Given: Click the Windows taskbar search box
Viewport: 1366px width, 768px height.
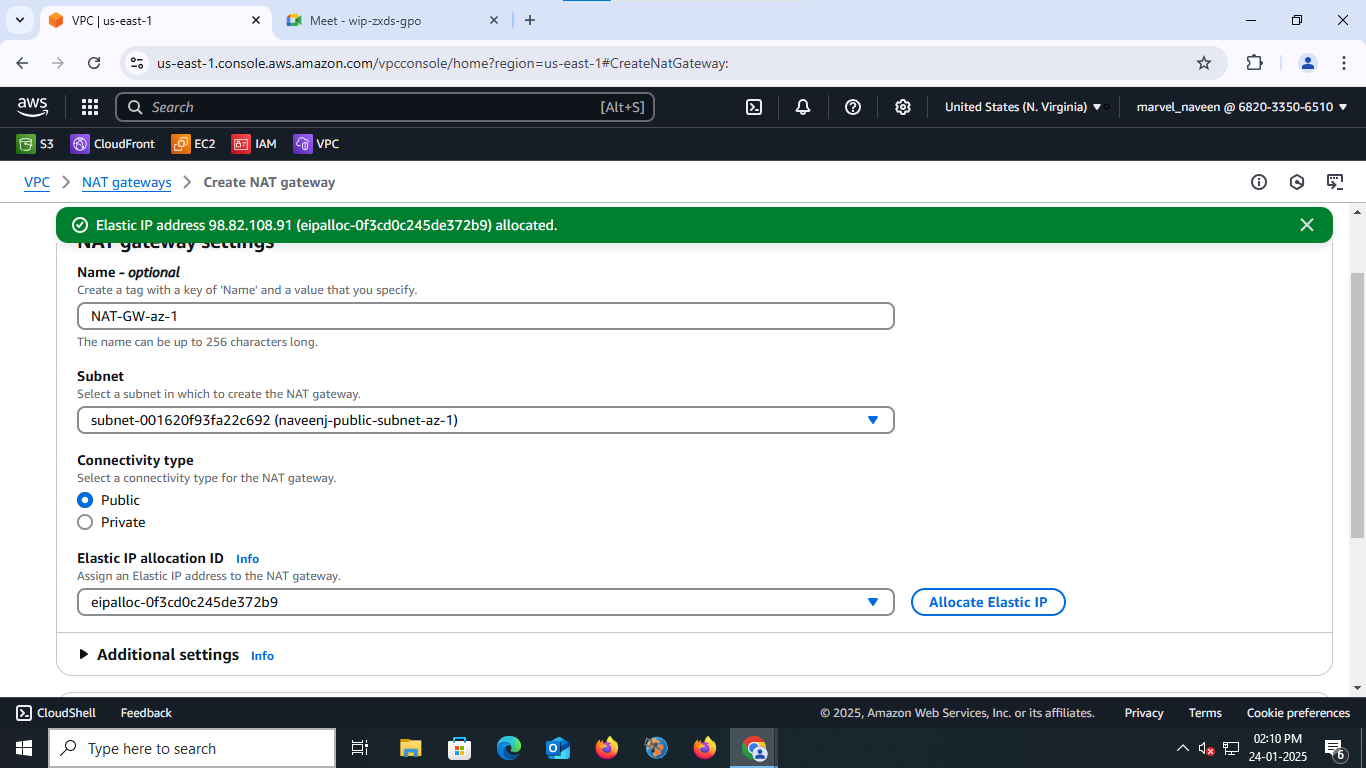Looking at the screenshot, I should (192, 748).
